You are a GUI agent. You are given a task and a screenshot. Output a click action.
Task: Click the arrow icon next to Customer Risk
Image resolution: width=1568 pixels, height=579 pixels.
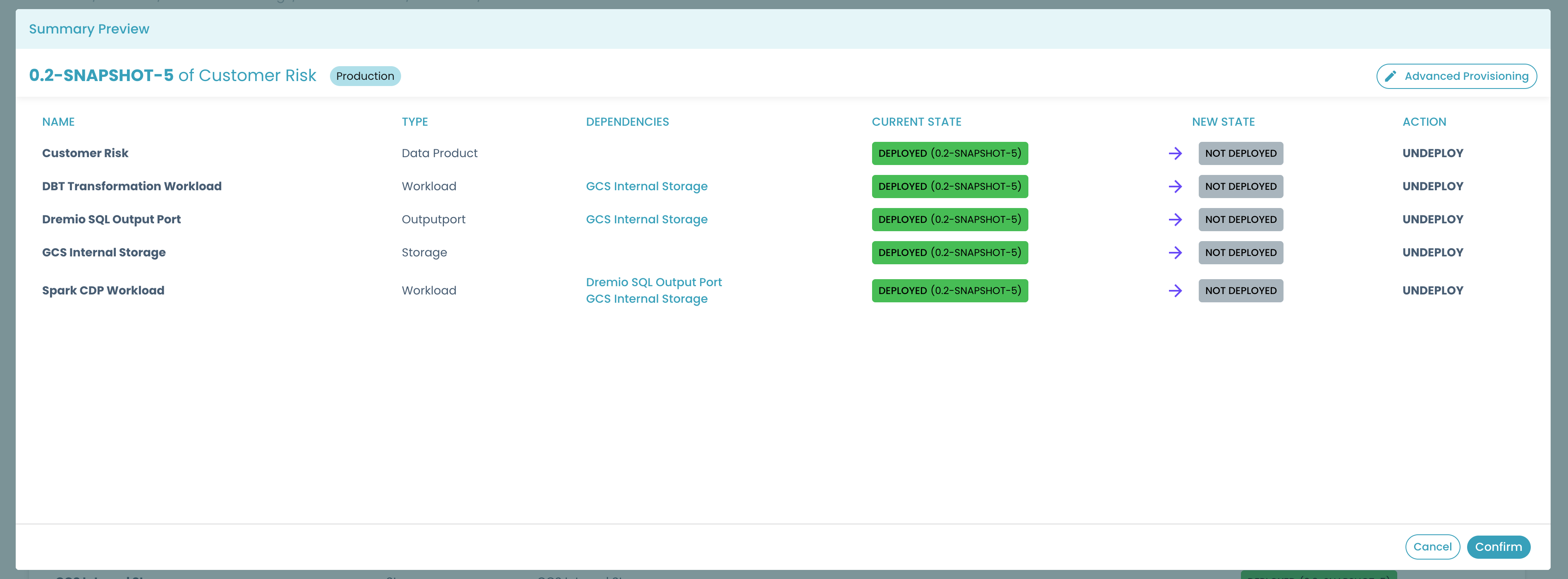[1176, 153]
